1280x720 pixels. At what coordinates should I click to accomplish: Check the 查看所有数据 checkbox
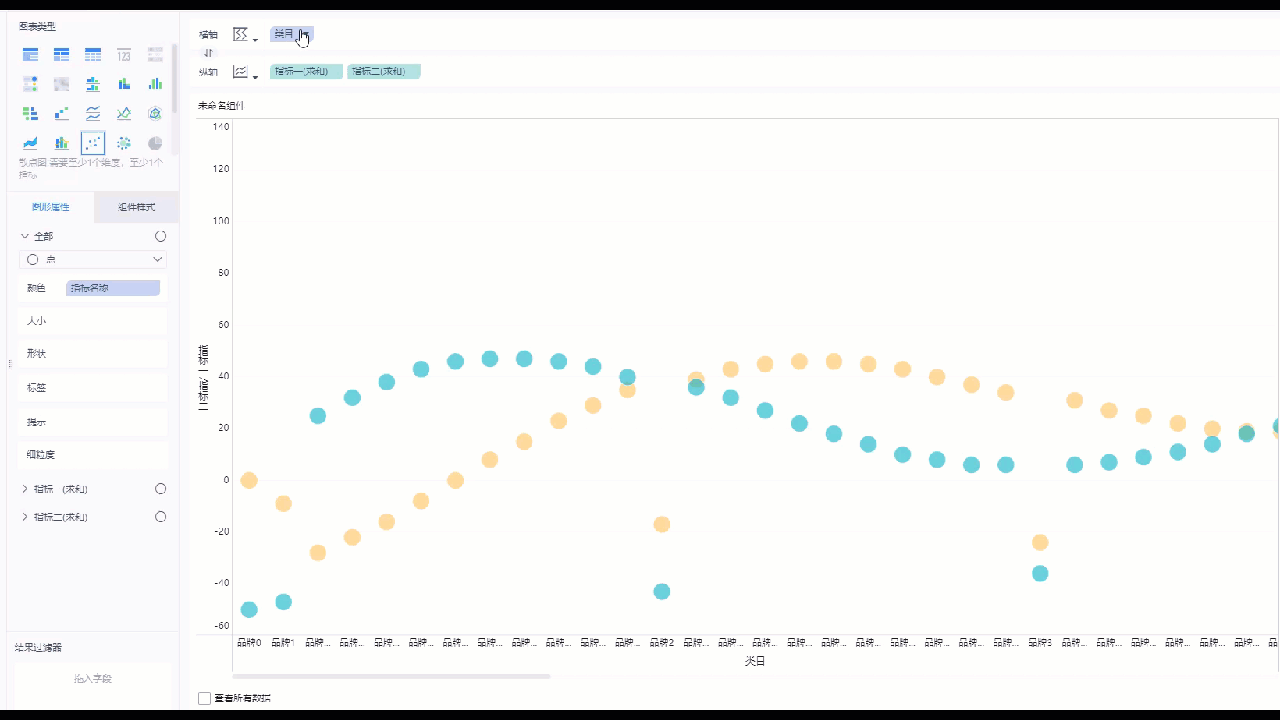tap(205, 698)
